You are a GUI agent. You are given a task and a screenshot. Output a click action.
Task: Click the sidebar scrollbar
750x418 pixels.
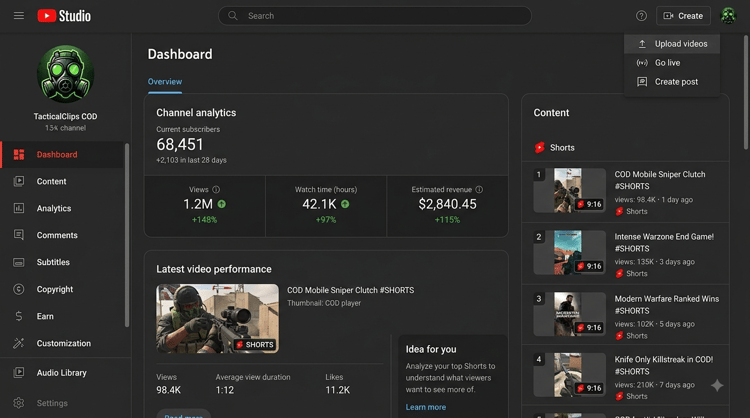[127, 235]
